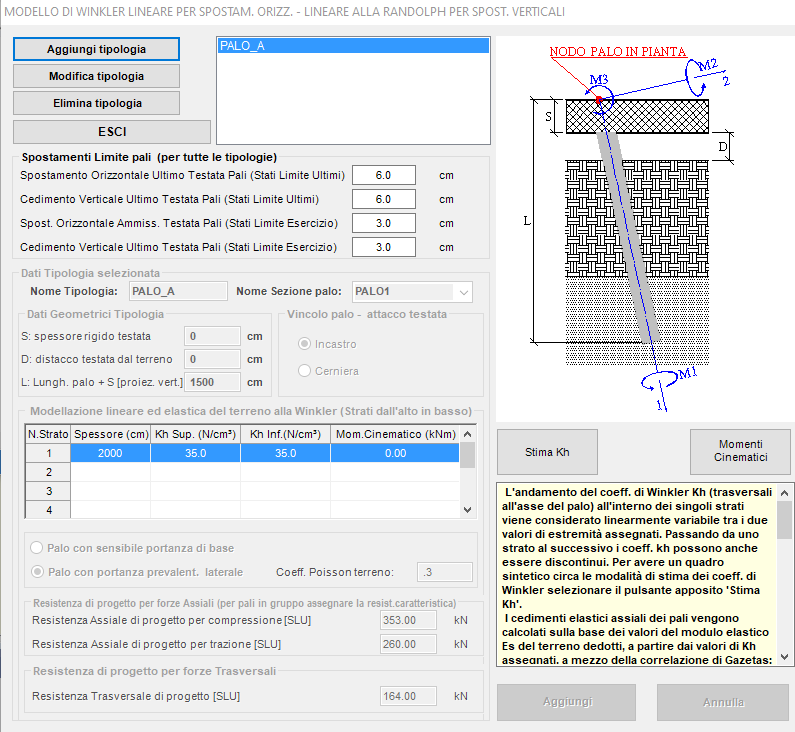
Task: Click Resistenza Trasversale di progetto field 164.00
Action: click(x=408, y=697)
